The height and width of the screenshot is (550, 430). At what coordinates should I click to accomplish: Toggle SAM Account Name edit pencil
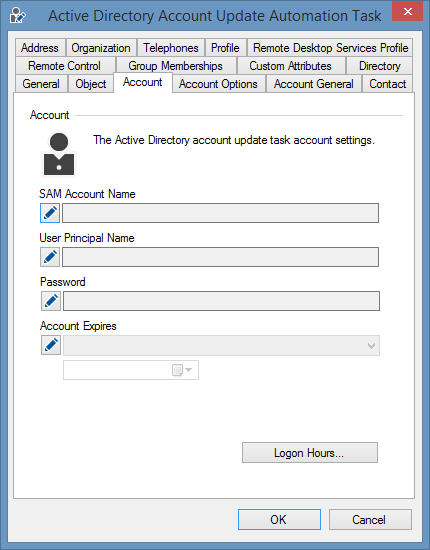50,213
